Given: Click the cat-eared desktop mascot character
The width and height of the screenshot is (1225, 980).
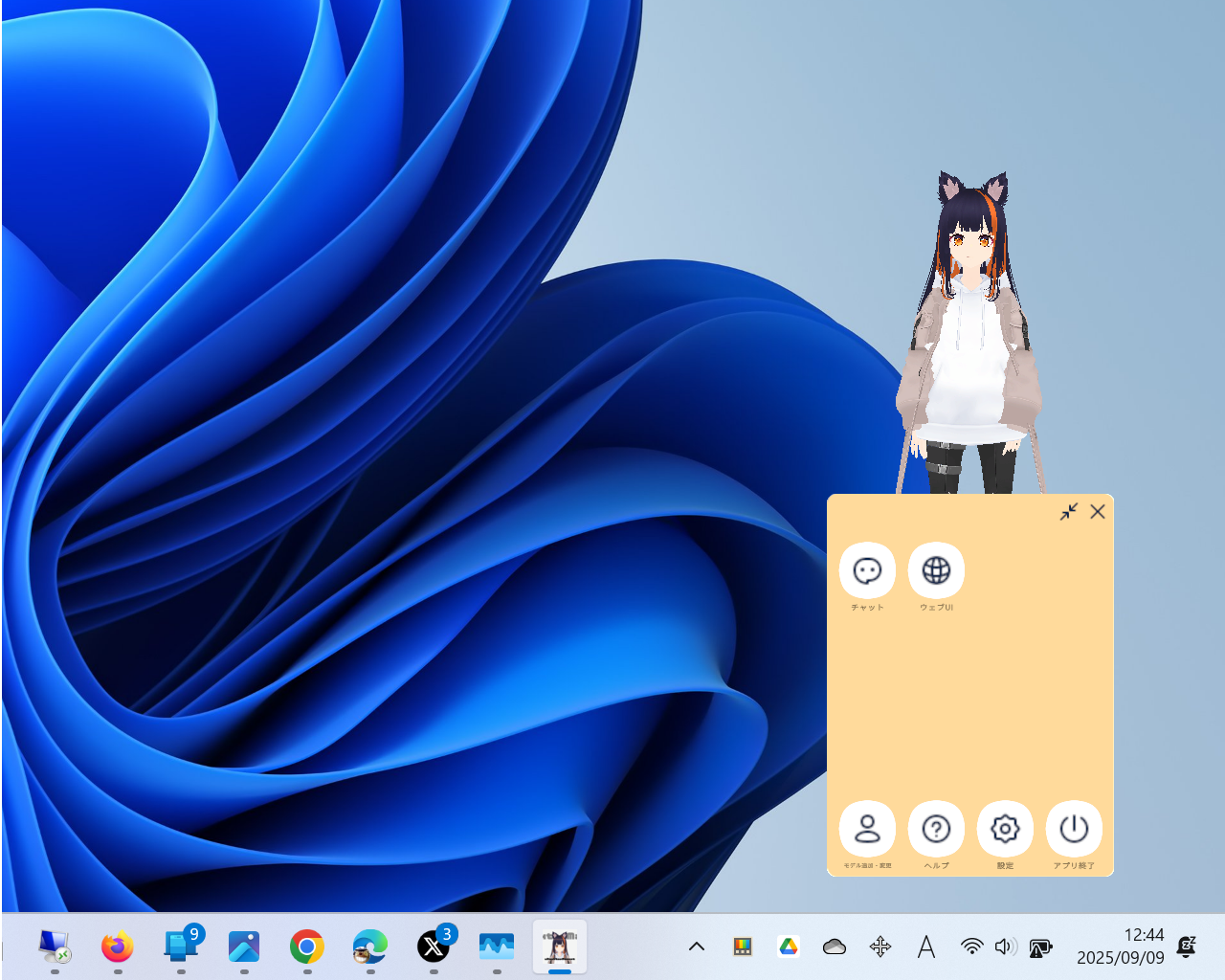Looking at the screenshot, I should coord(969,333).
